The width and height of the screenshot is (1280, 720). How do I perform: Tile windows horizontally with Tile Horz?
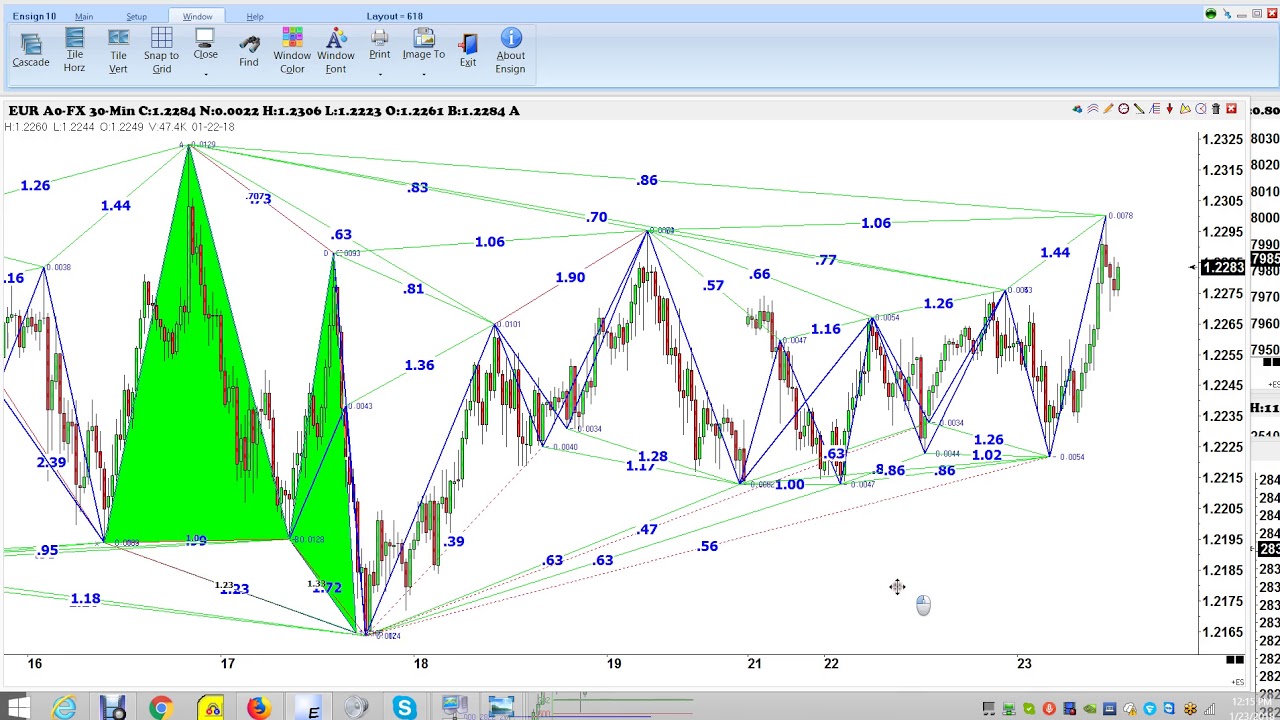74,49
